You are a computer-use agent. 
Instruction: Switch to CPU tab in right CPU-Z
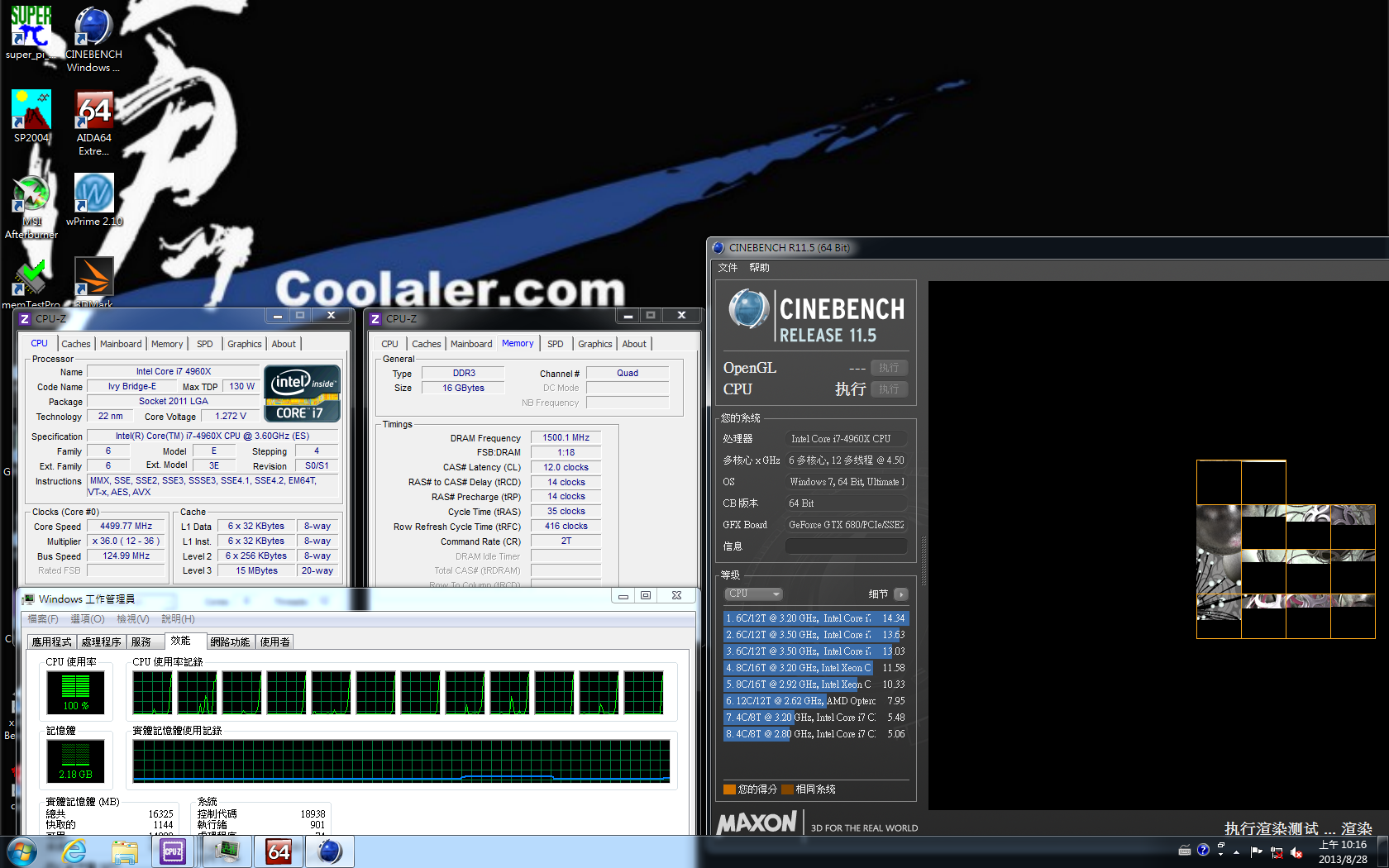389,344
